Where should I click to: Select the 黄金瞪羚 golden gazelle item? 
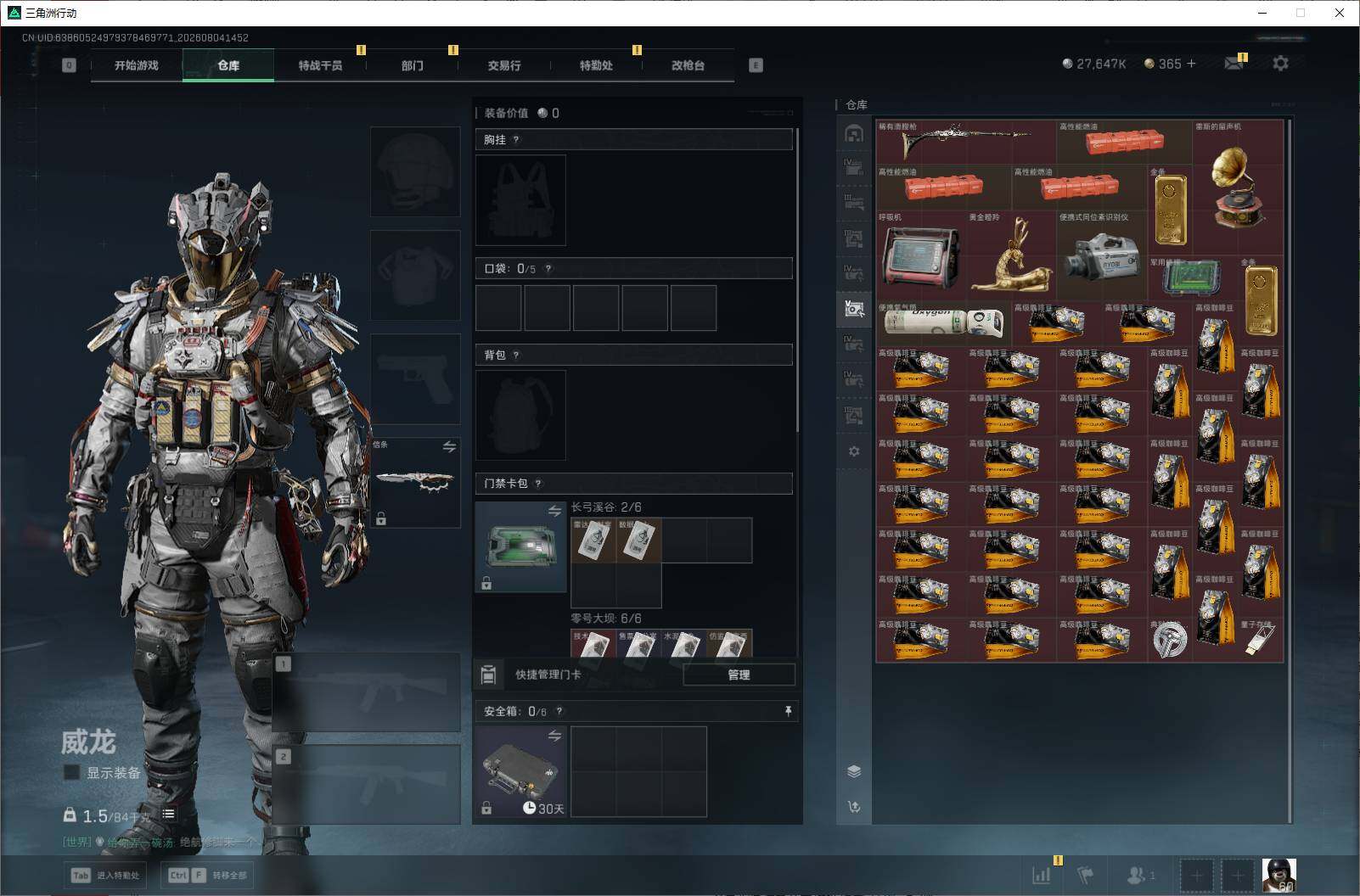coord(1012,255)
